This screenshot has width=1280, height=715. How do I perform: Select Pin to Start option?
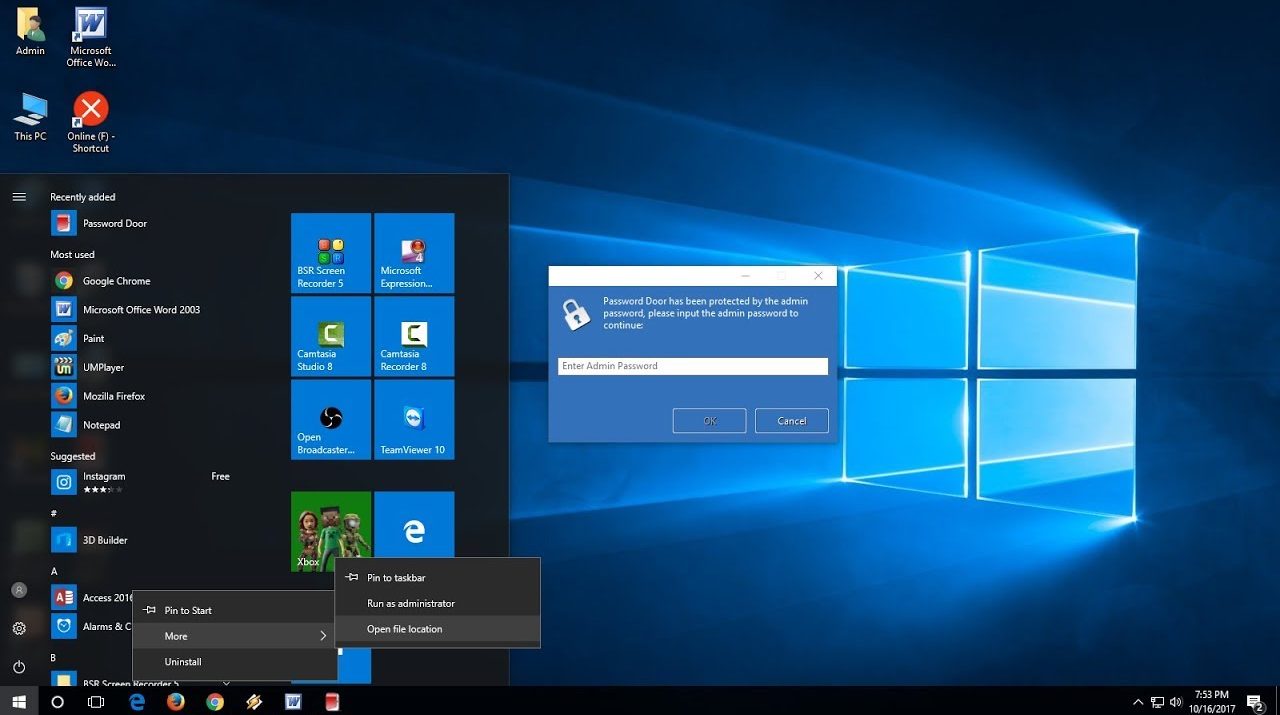pos(188,610)
